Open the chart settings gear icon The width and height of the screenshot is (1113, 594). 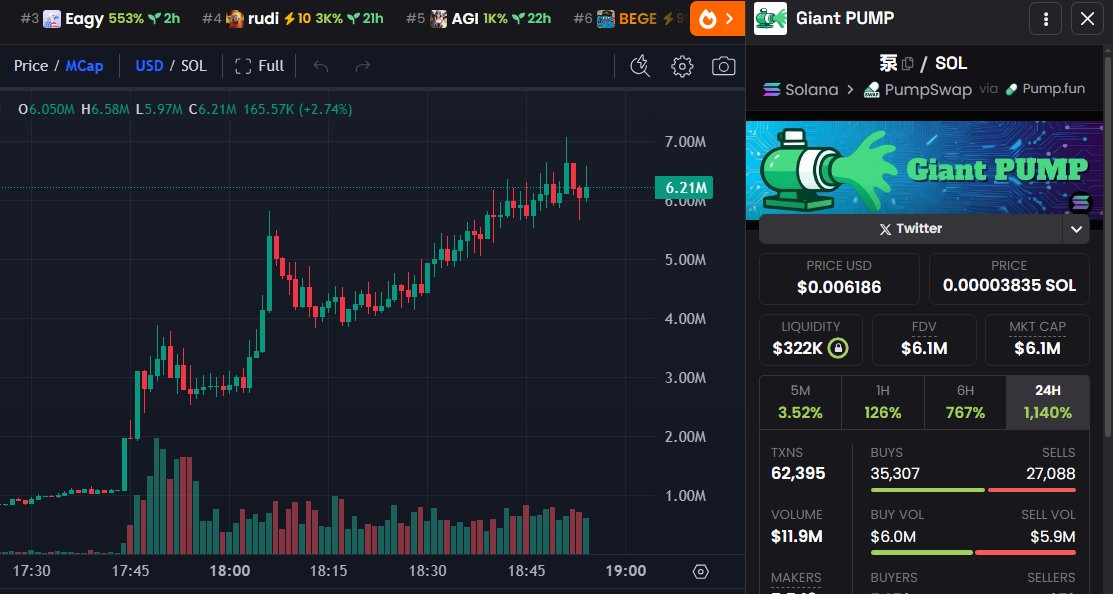[x=682, y=67]
